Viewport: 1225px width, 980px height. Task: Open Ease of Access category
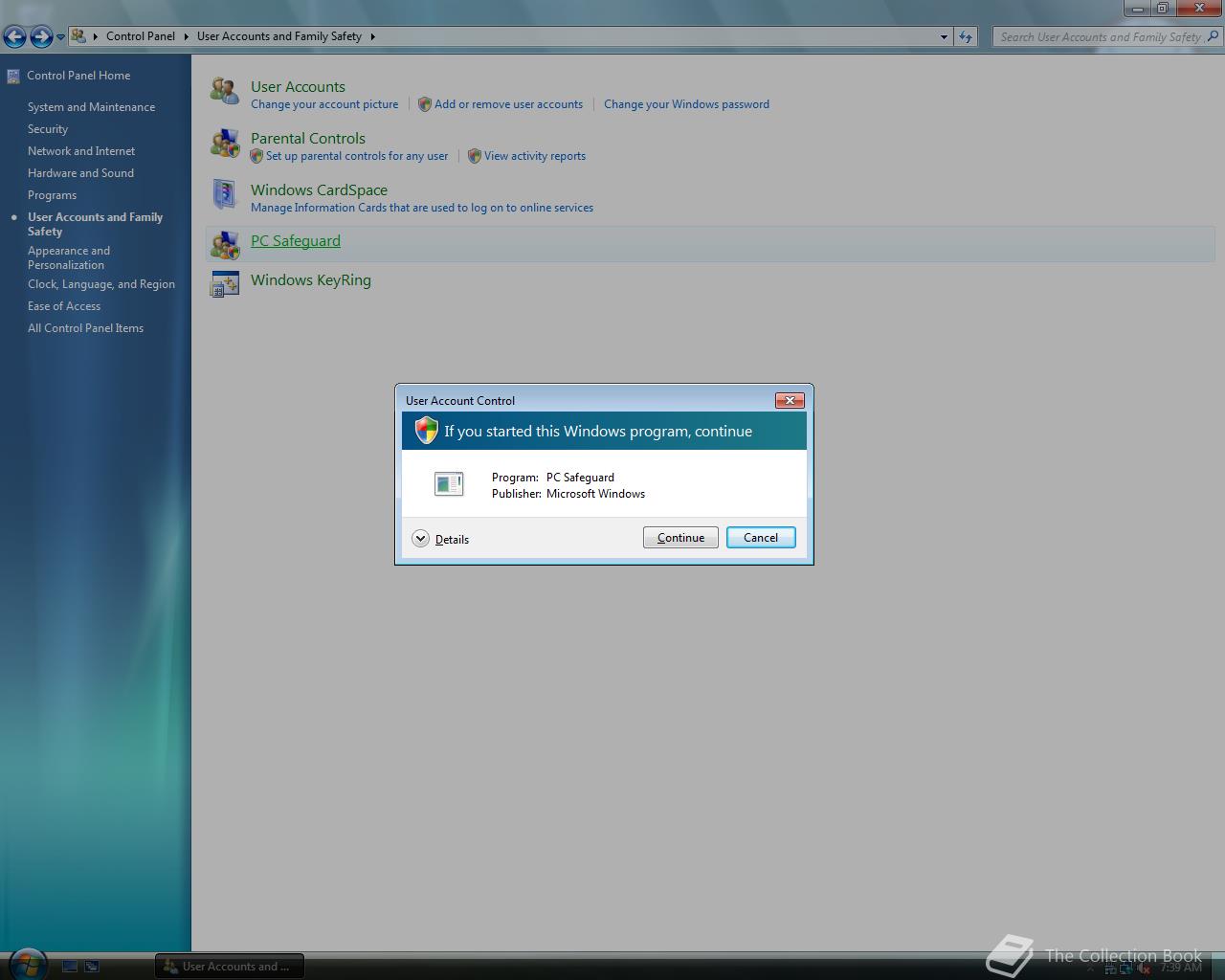coord(64,306)
